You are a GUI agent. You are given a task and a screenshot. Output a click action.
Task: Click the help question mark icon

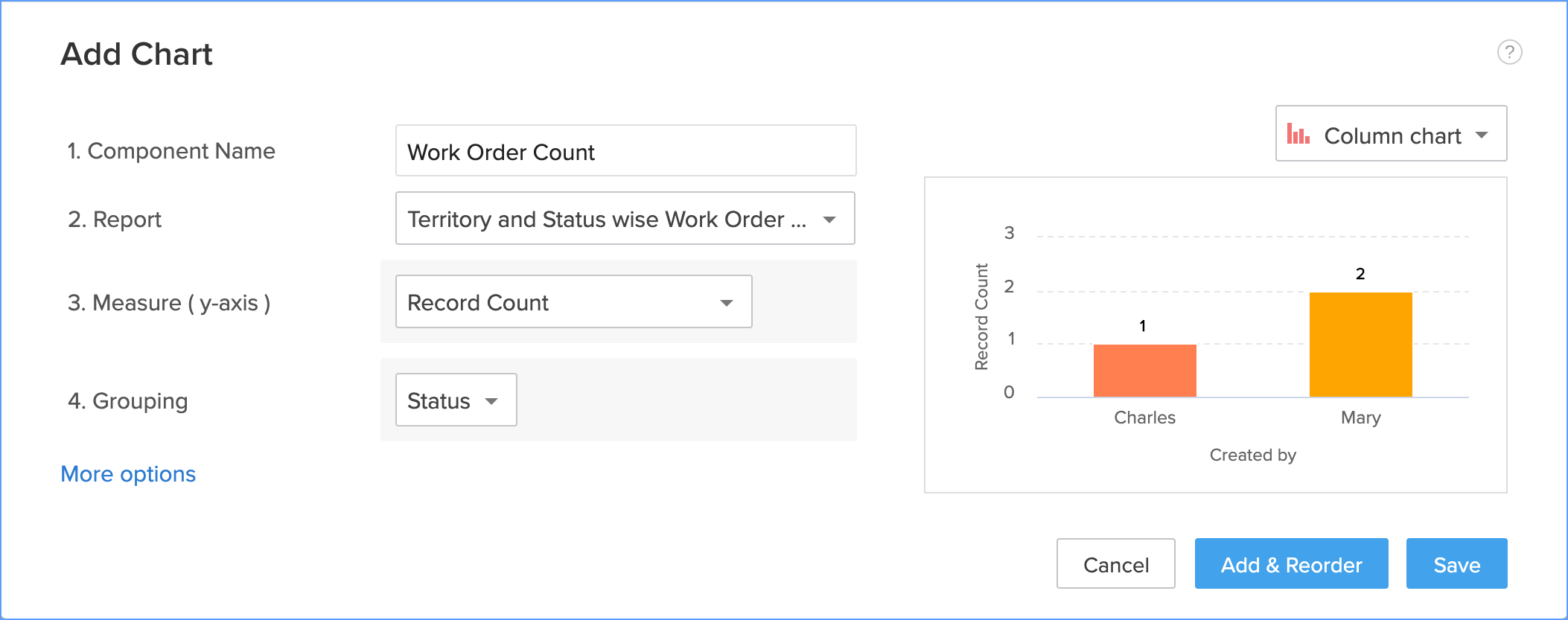(x=1509, y=52)
